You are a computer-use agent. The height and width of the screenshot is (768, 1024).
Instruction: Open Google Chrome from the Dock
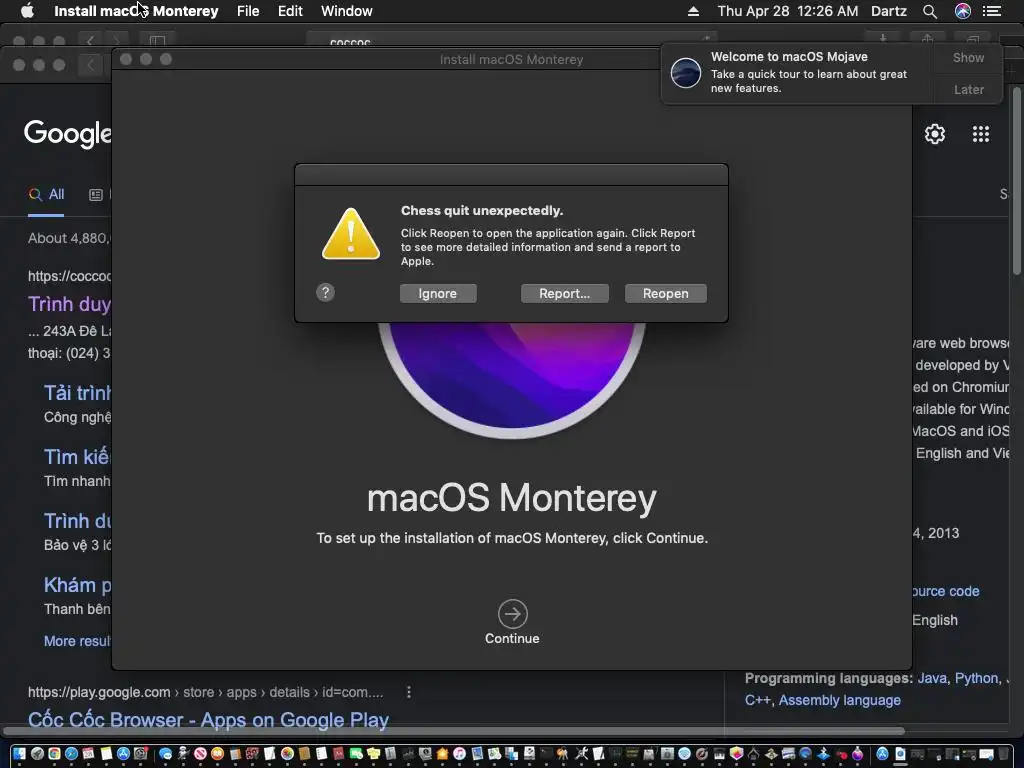54,754
